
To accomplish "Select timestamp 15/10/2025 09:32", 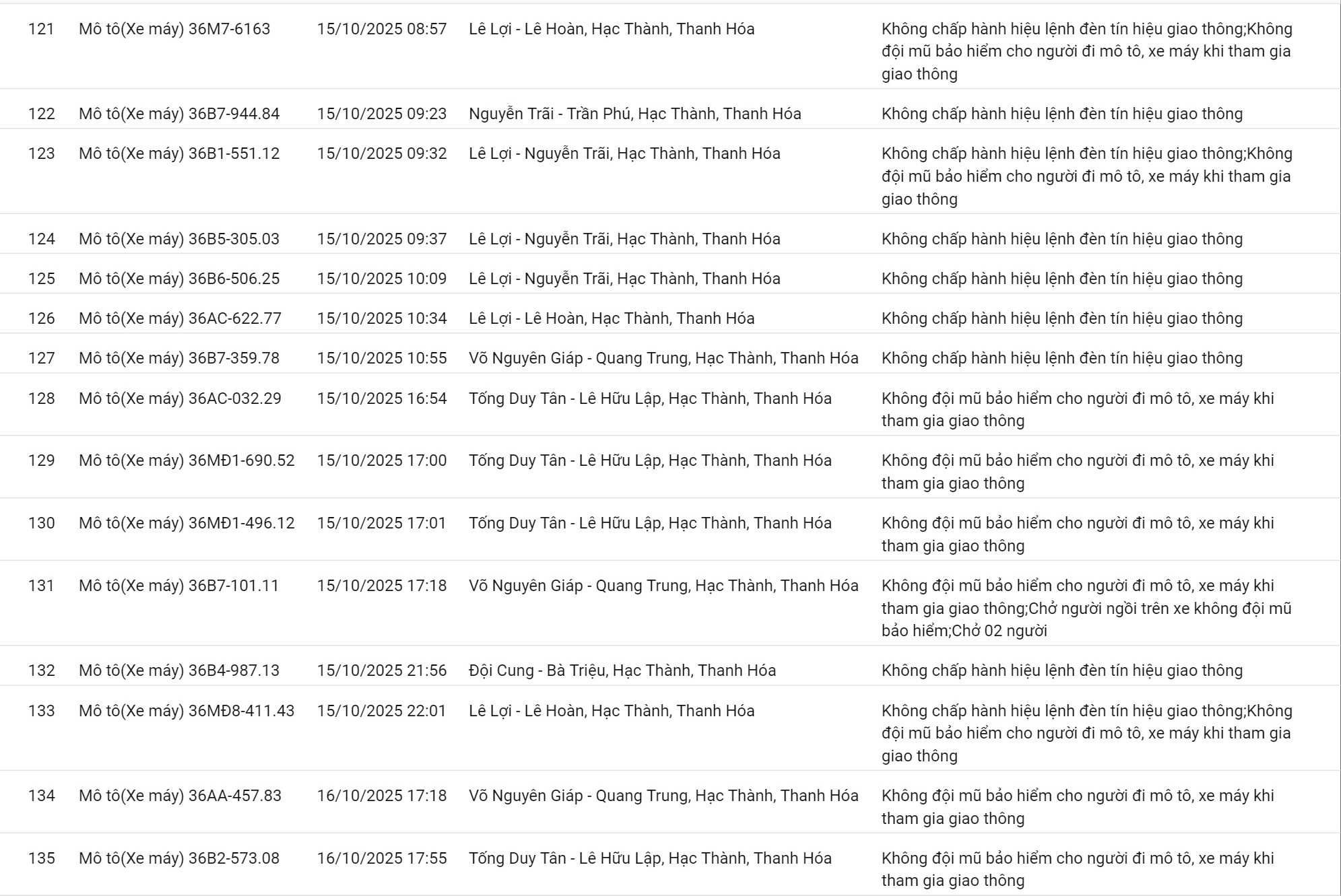I will 382,153.
